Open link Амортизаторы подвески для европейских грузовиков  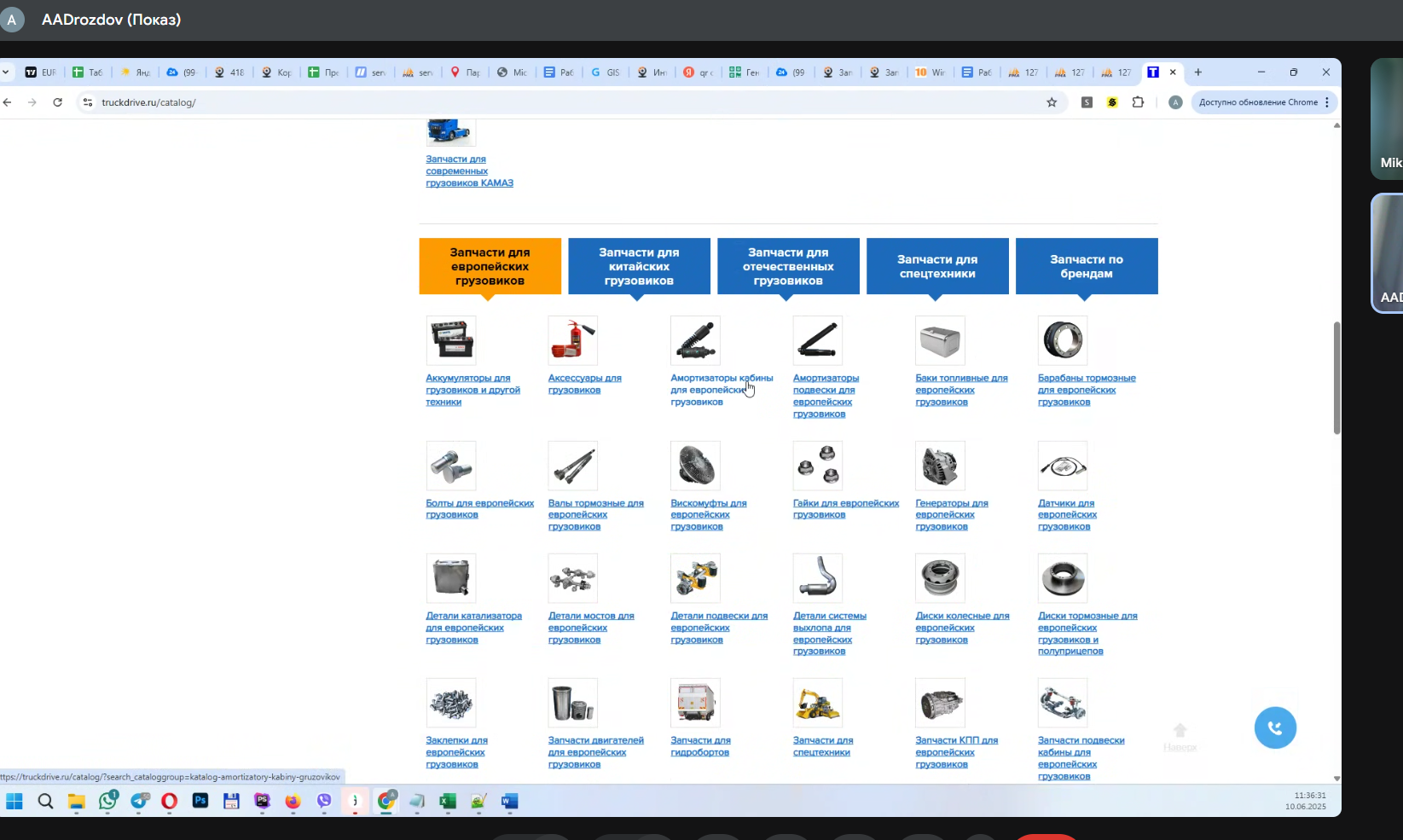point(826,396)
